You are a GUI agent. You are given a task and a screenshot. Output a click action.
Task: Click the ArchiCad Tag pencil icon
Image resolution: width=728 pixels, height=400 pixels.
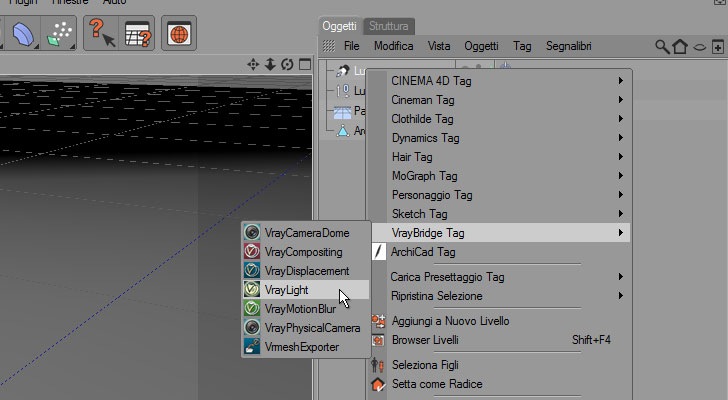(x=379, y=252)
